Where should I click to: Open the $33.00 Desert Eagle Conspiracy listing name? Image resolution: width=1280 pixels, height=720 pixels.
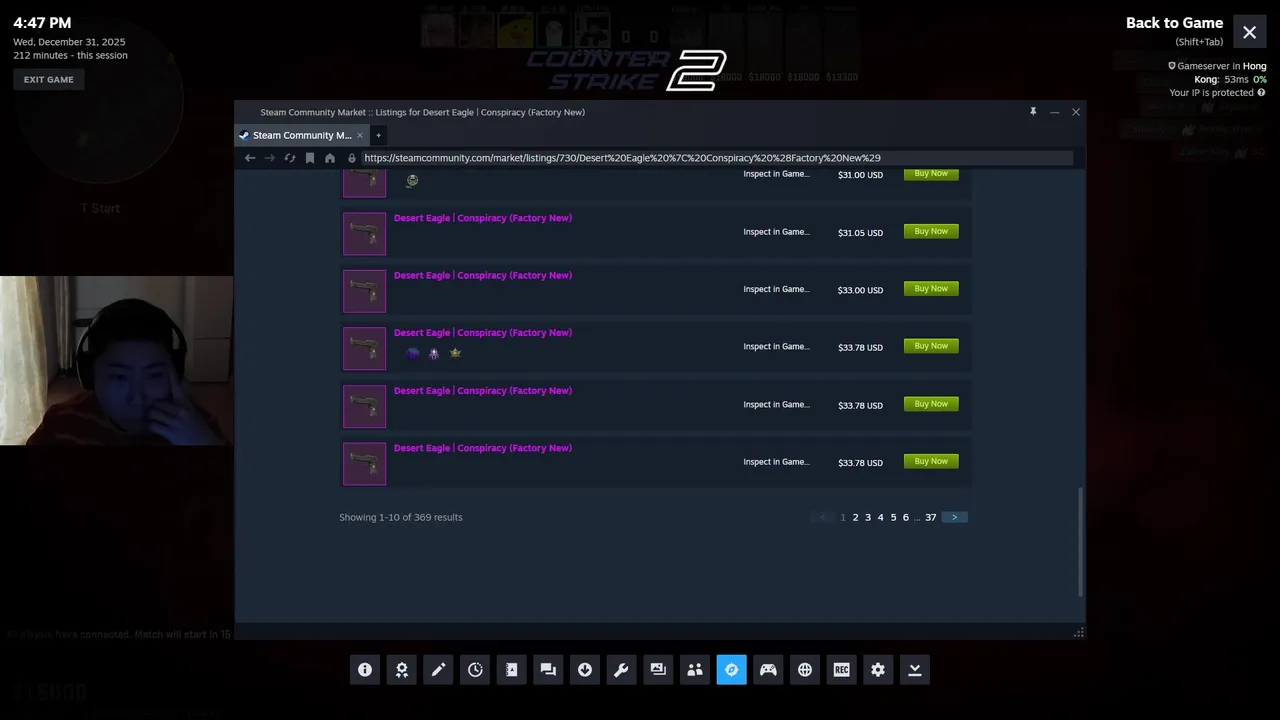coord(483,275)
